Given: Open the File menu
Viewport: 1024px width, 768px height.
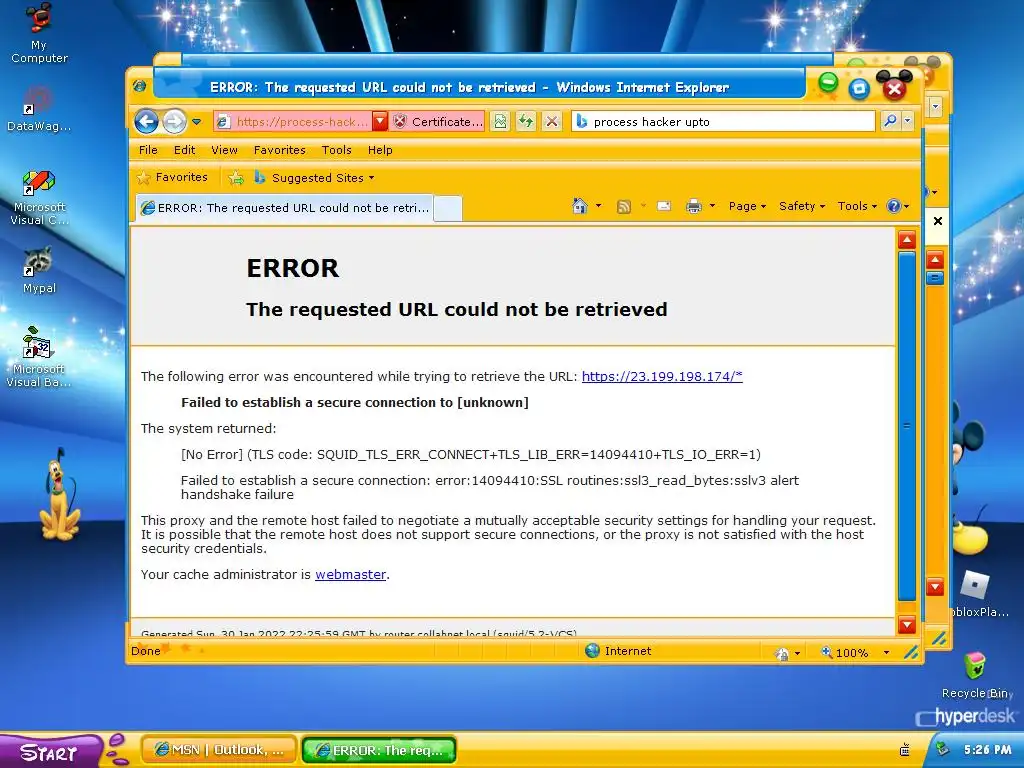Looking at the screenshot, I should click(148, 150).
